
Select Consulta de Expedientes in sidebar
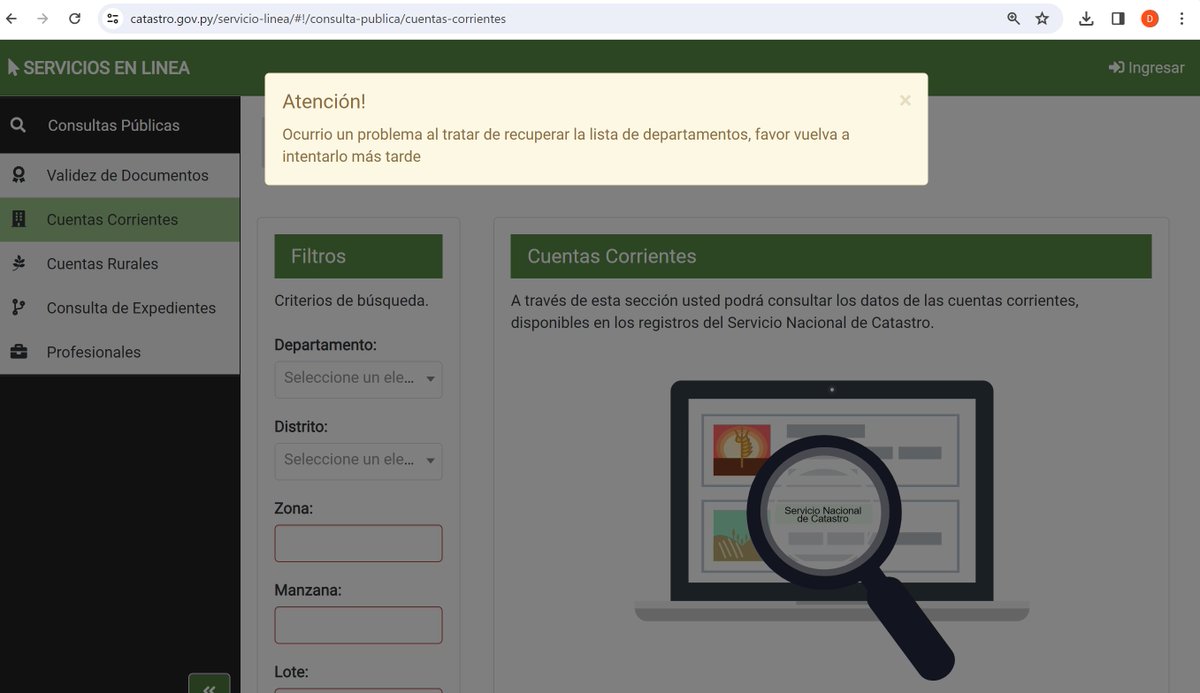click(x=120, y=307)
